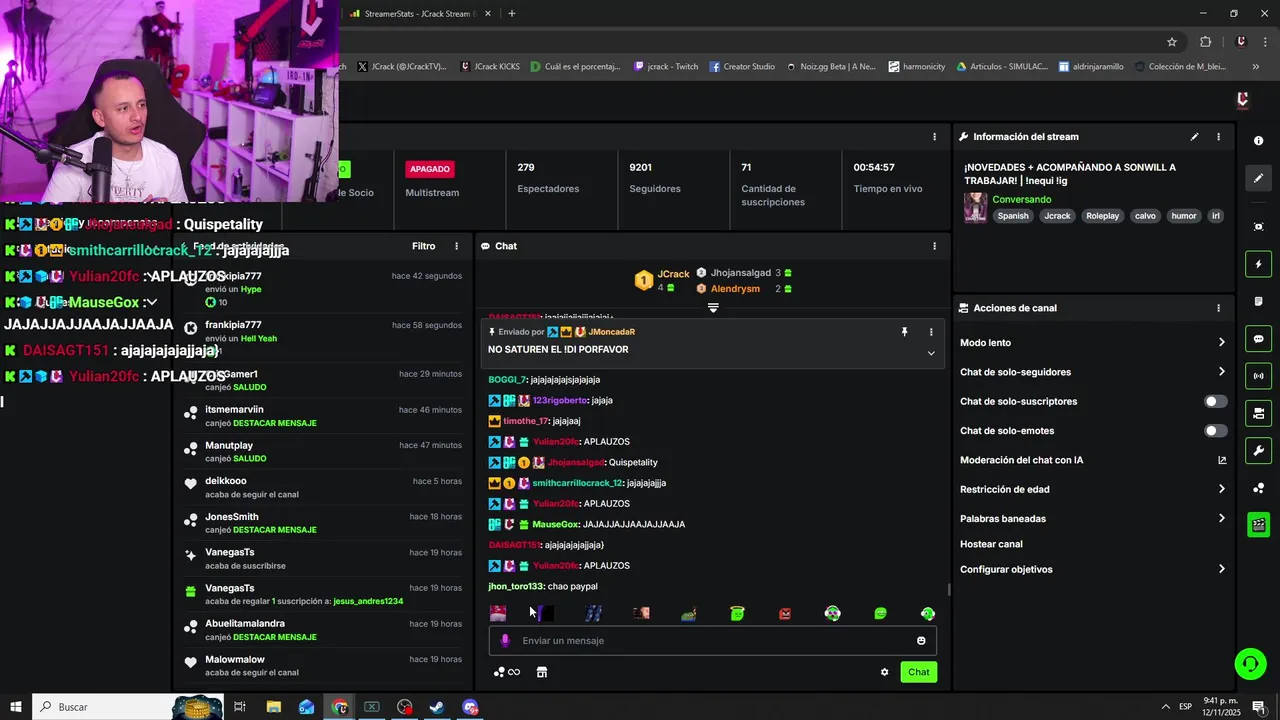The image size is (1280, 720).
Task: Open the camera capture icon in right sidebar
Action: pyautogui.click(x=1258, y=227)
